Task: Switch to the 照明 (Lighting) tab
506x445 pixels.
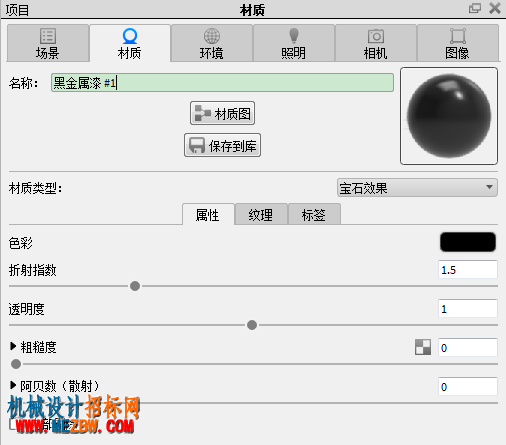Action: [x=293, y=43]
